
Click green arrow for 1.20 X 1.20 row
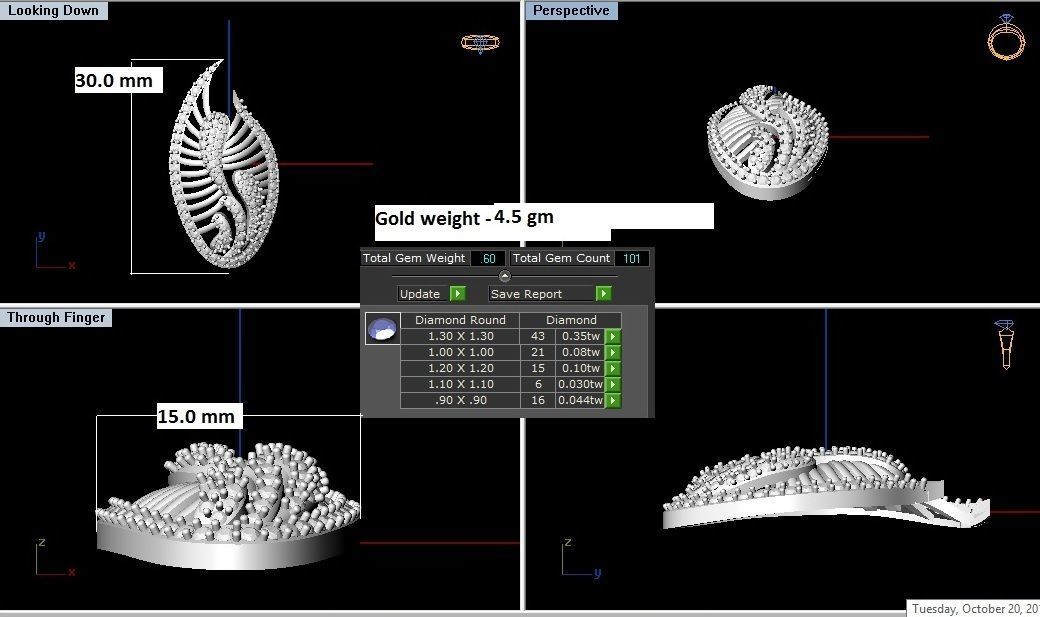click(x=613, y=368)
